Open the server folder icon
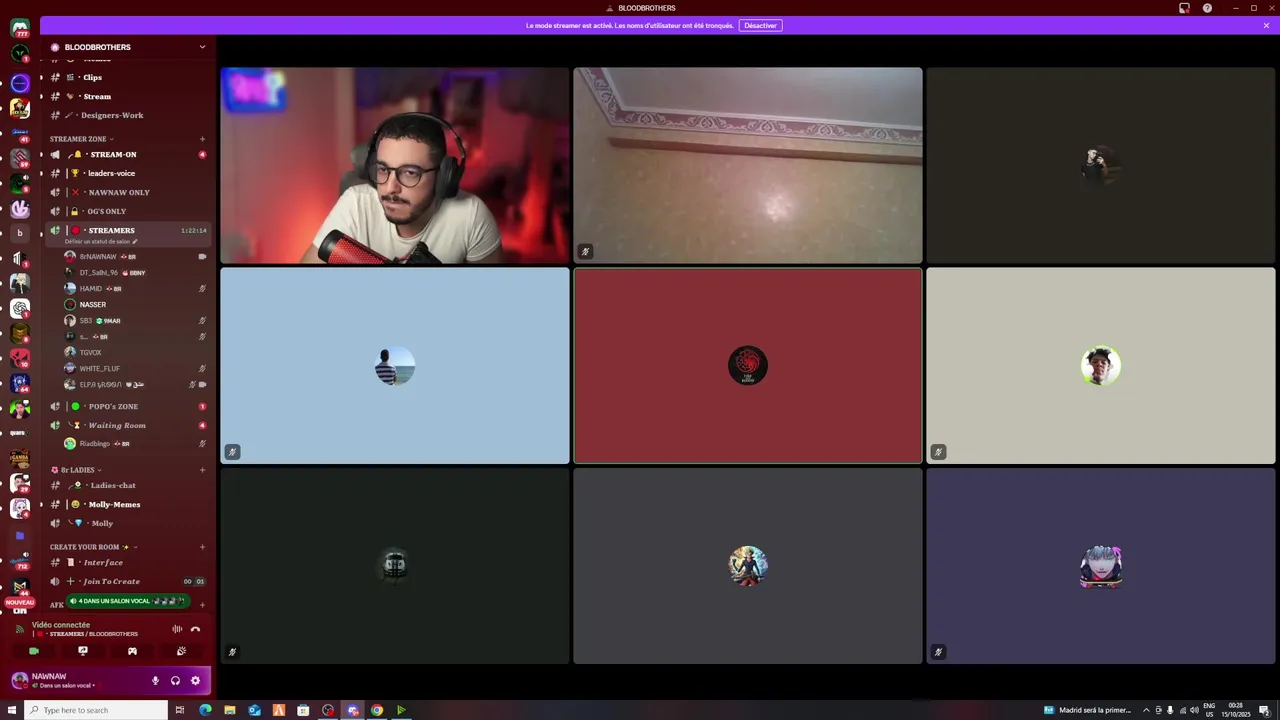Viewport: 1280px width, 720px height. pyautogui.click(x=20, y=536)
